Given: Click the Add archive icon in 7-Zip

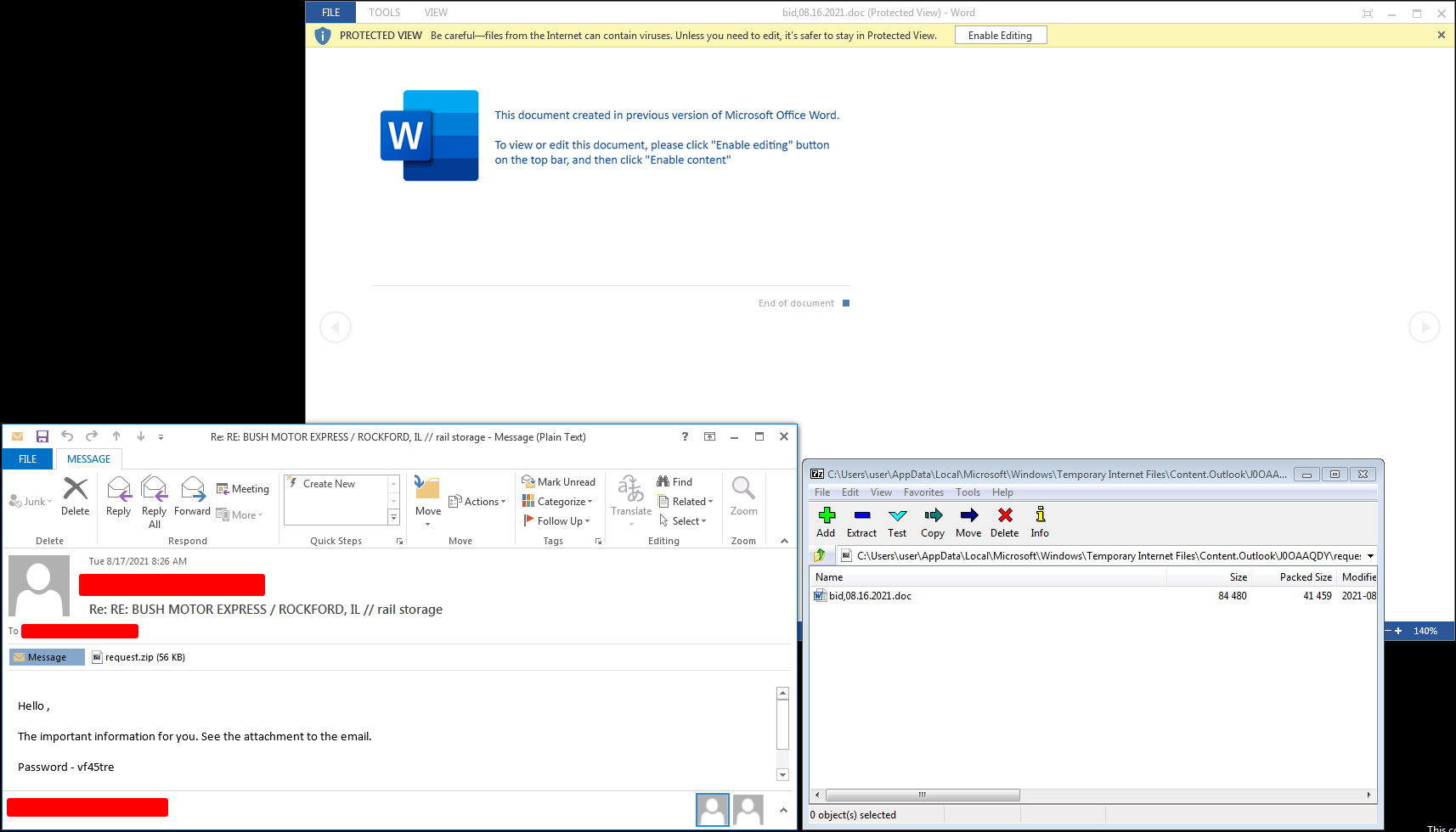Looking at the screenshot, I should click(x=825, y=520).
